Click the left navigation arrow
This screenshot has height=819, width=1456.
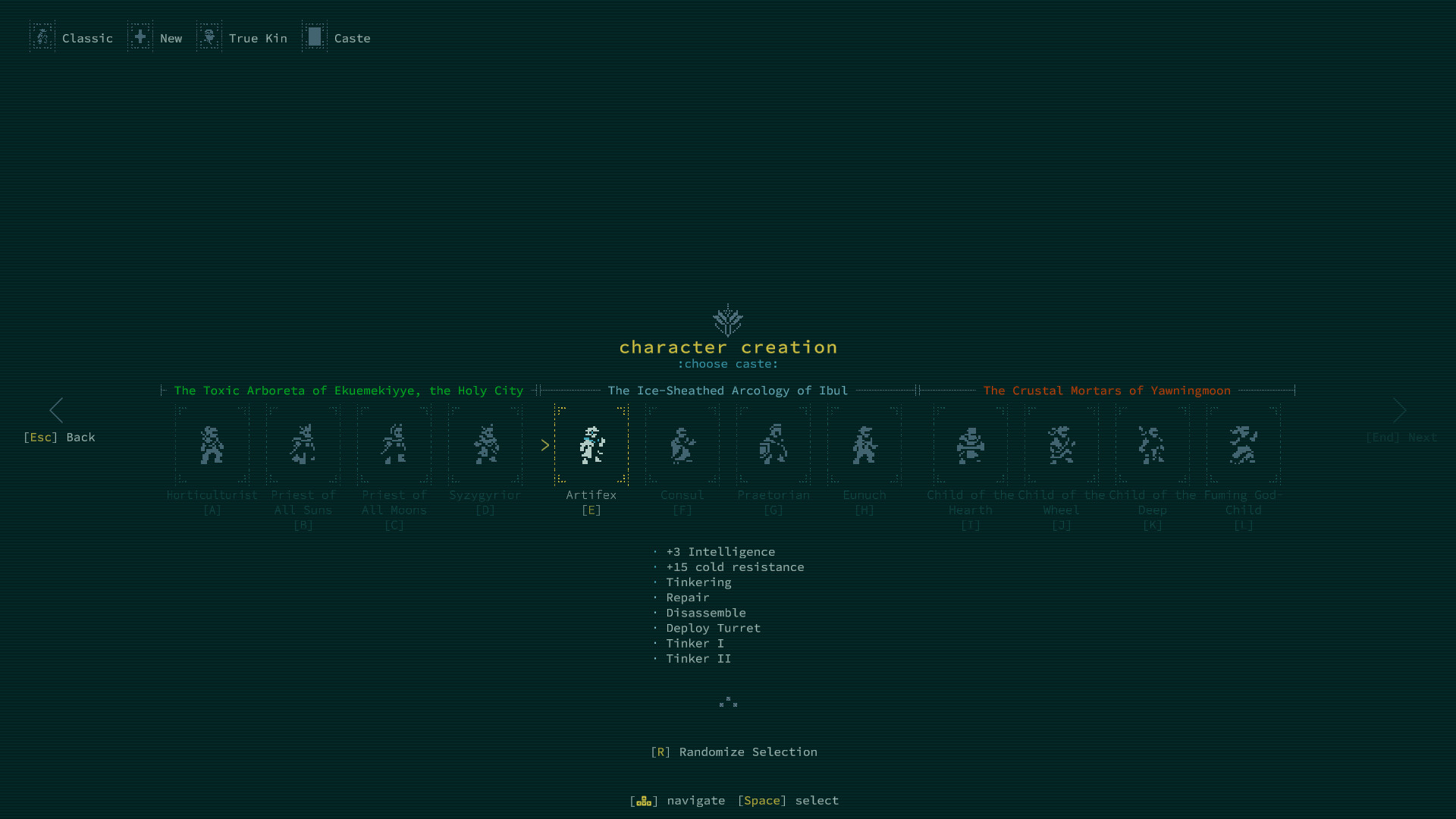(56, 409)
